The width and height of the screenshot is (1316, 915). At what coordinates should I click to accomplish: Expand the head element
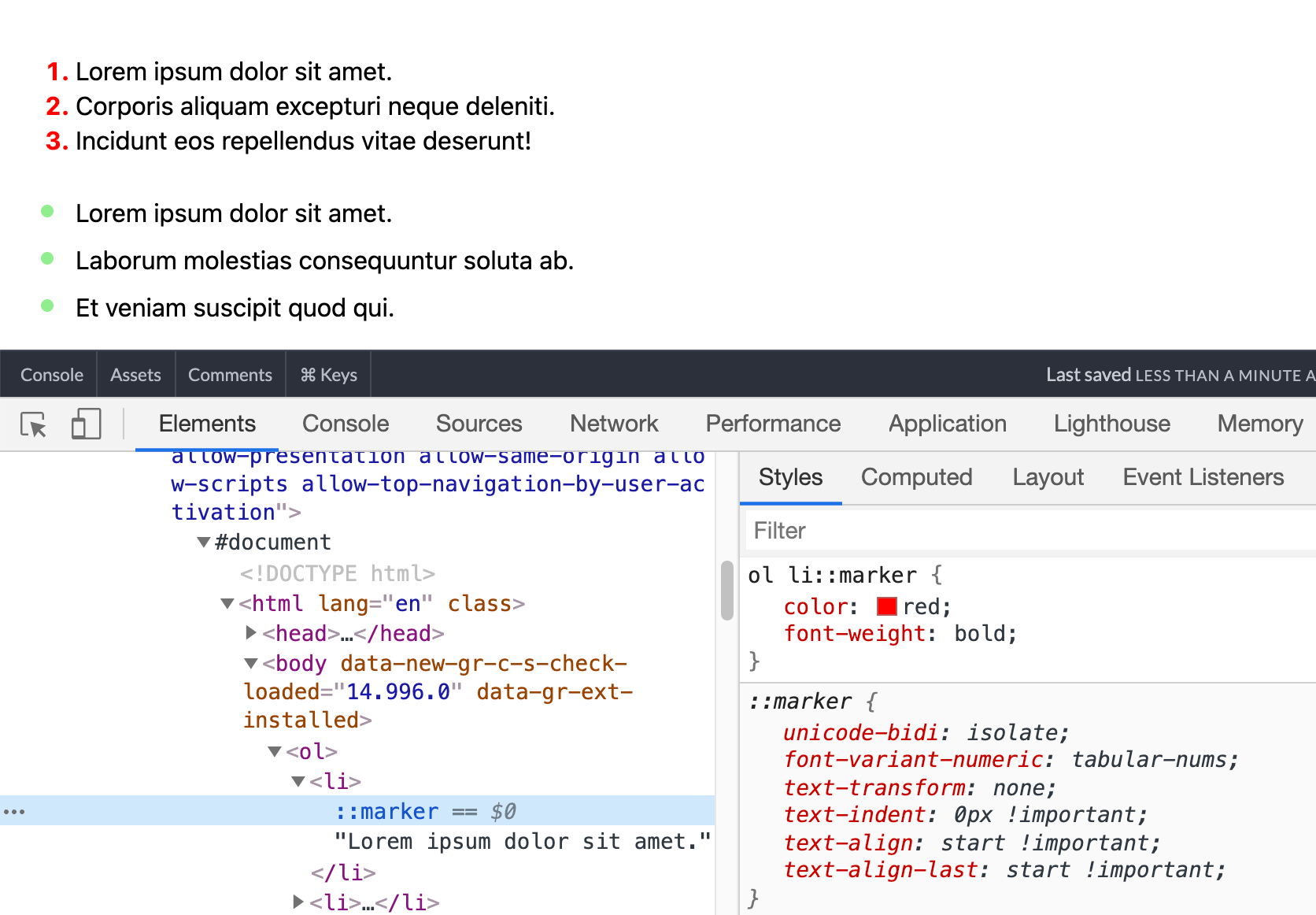pyautogui.click(x=251, y=632)
